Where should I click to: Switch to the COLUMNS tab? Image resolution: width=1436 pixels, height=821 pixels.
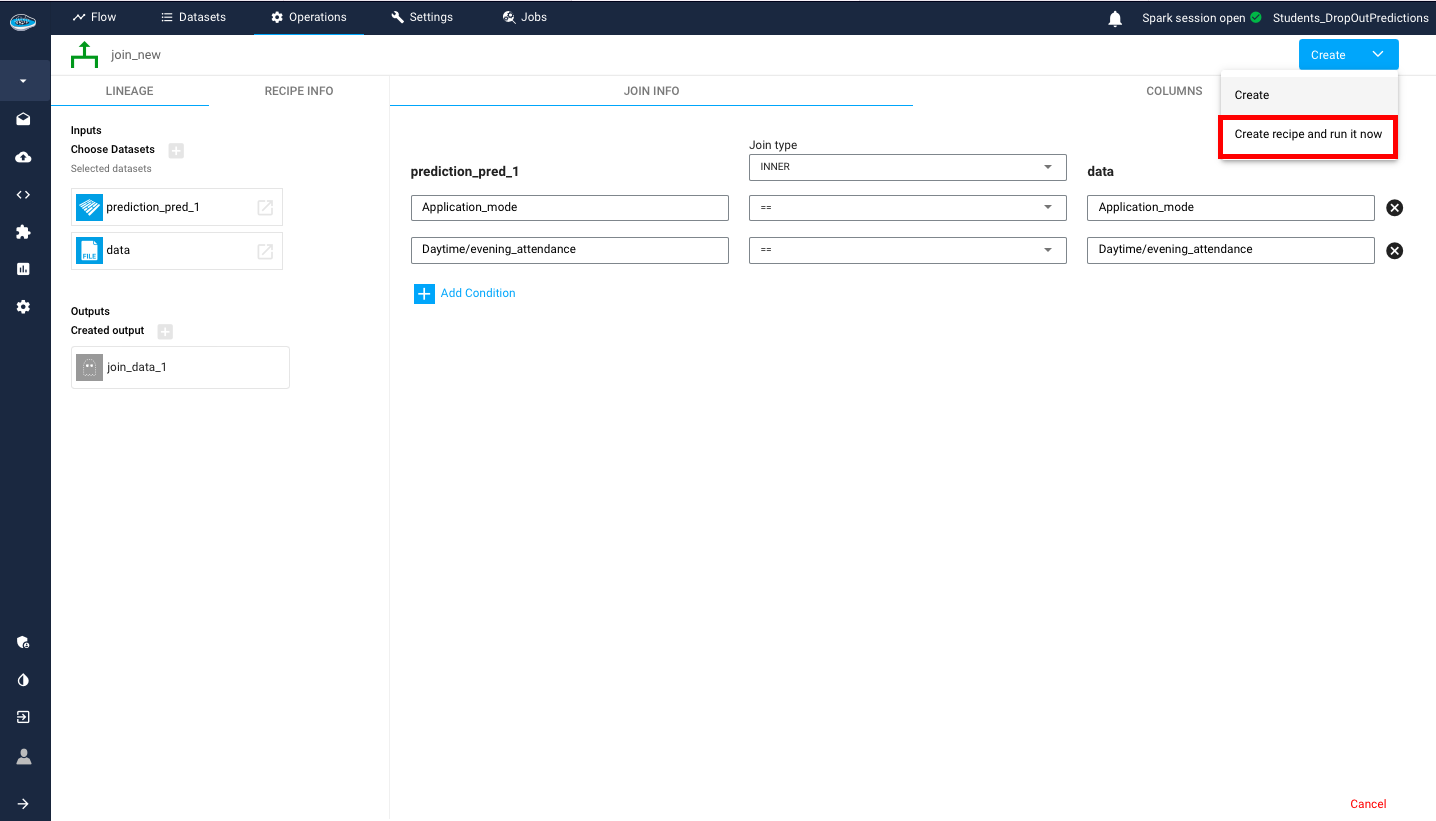tap(1174, 91)
